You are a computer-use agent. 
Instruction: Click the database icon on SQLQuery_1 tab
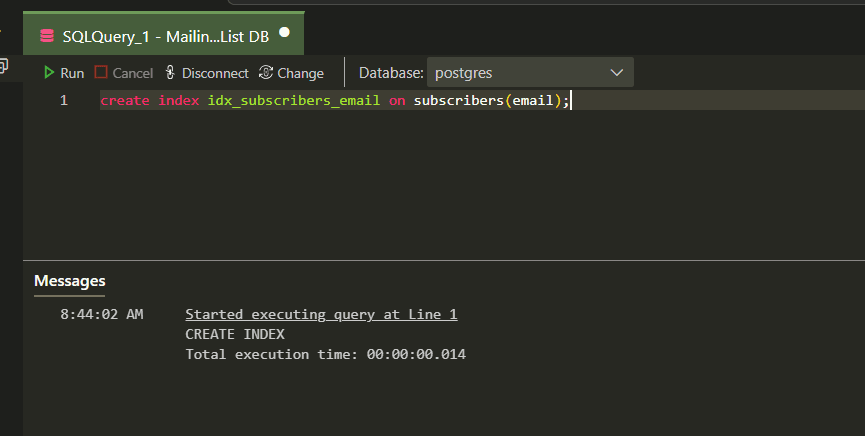coord(47,36)
